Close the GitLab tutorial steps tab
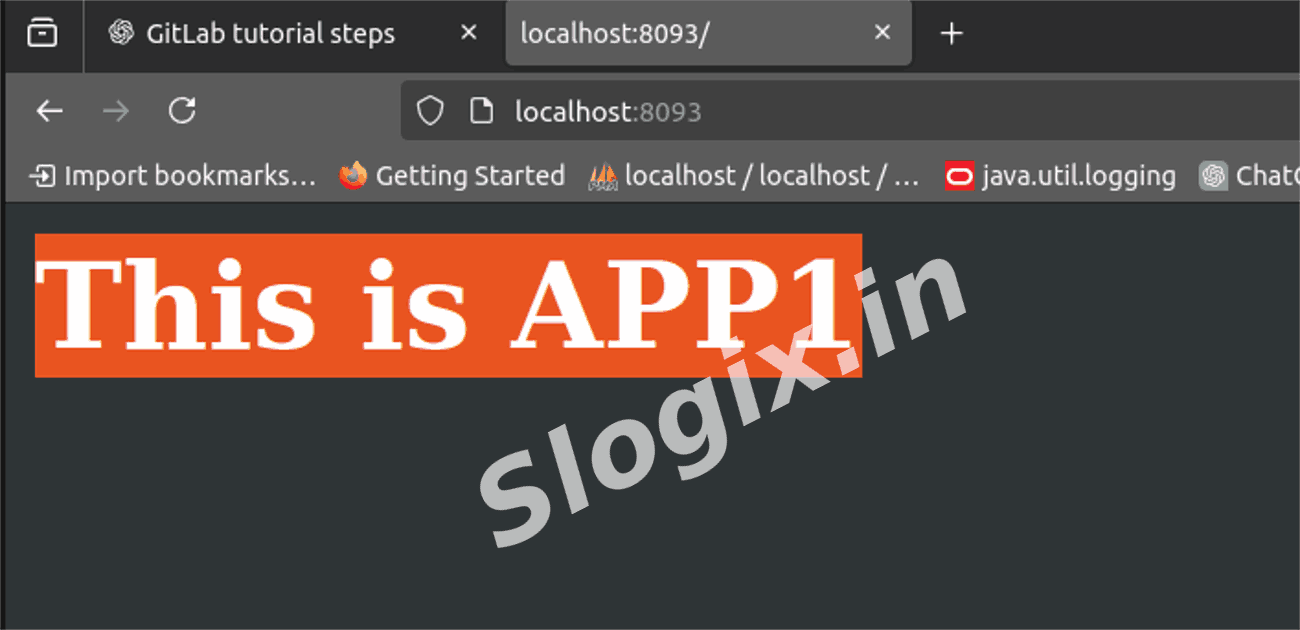Viewport: 1300px width, 630px height. (x=468, y=33)
